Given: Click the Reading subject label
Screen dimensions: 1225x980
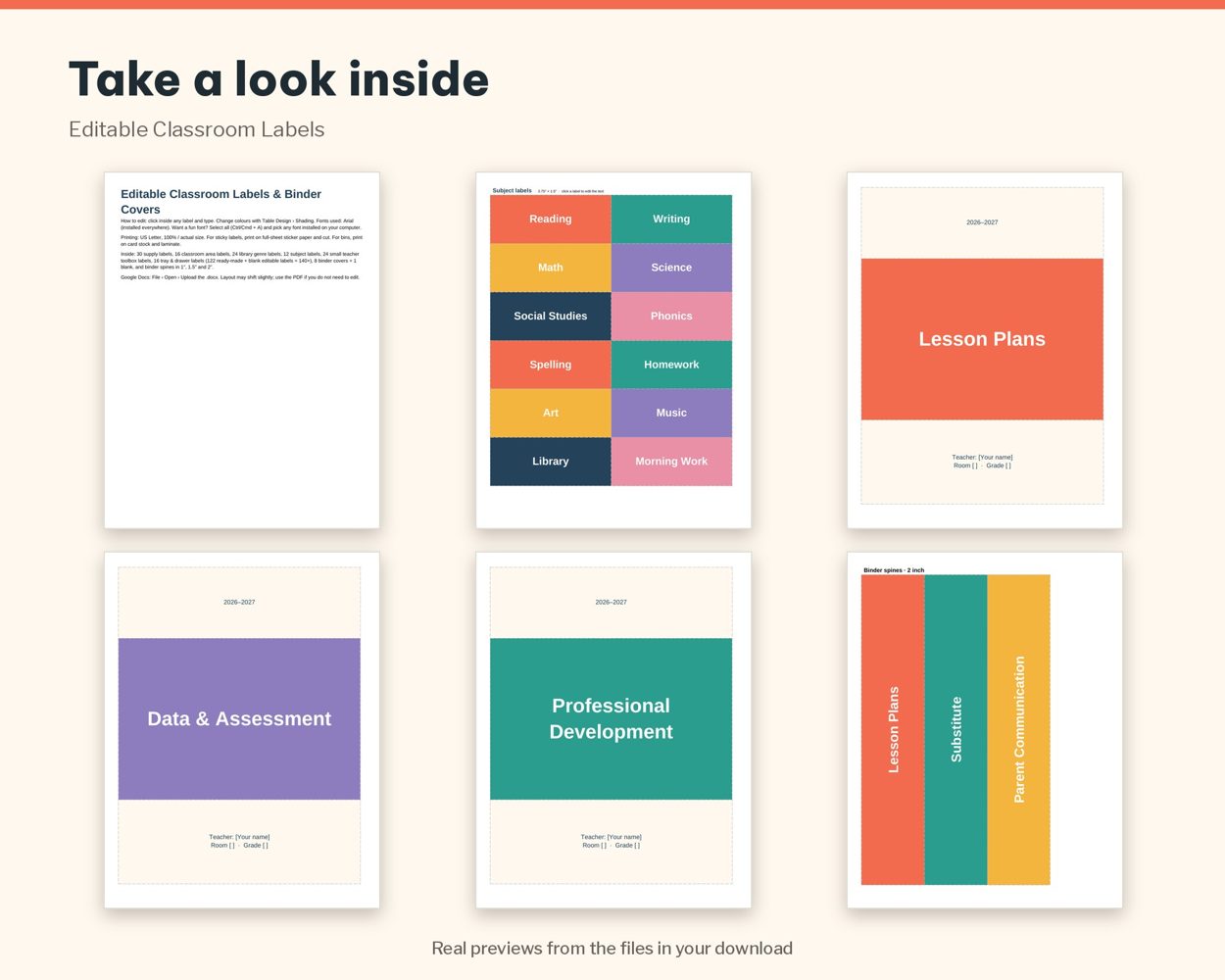Looking at the screenshot, I should click(551, 219).
